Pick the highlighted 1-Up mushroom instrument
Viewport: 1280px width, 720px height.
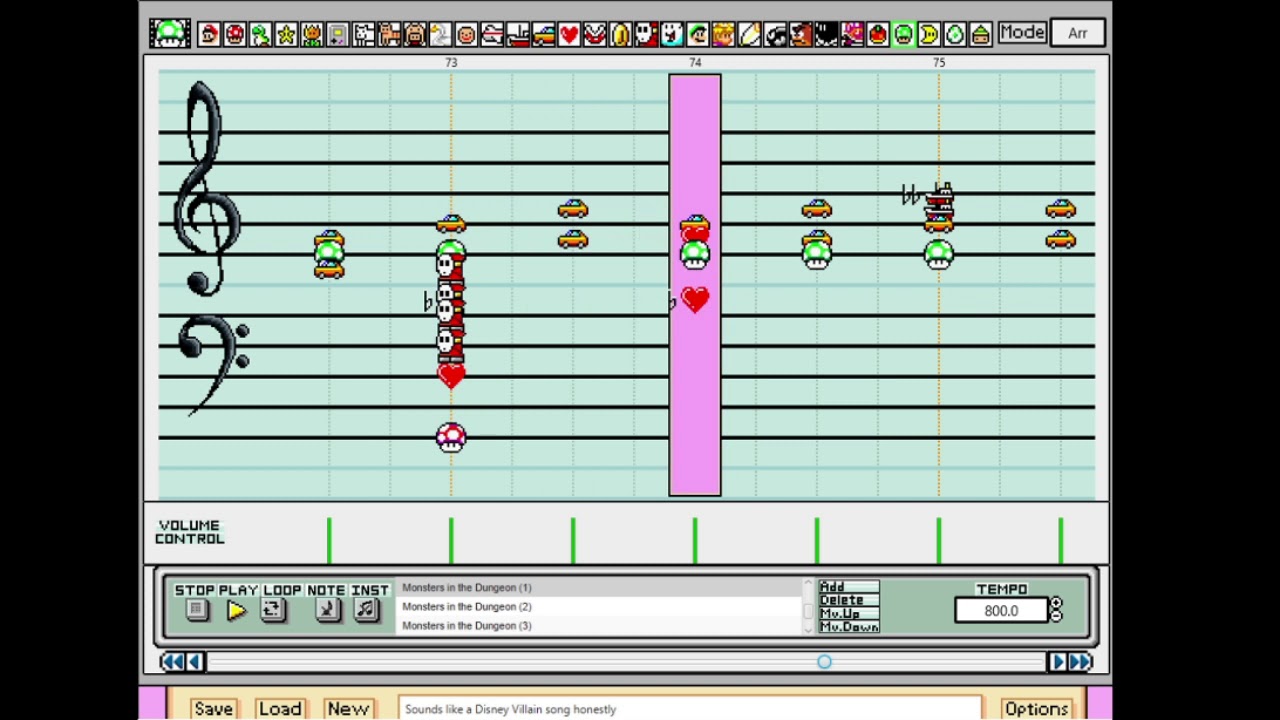[903, 34]
